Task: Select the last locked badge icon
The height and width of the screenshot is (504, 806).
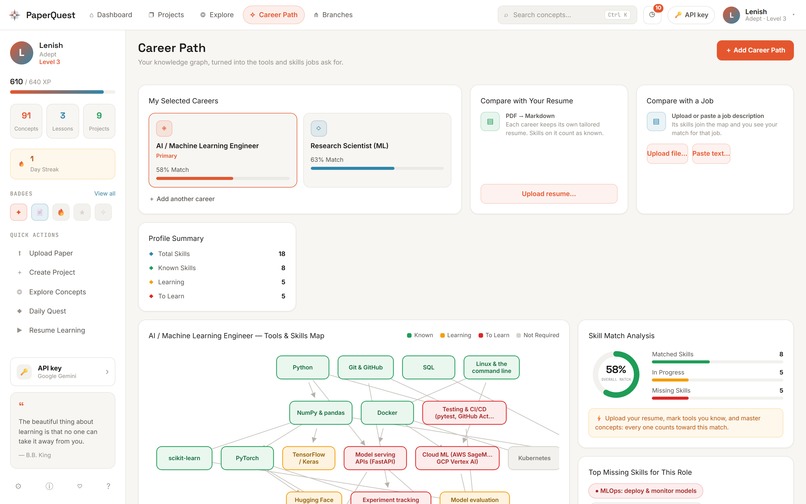Action: [x=103, y=212]
